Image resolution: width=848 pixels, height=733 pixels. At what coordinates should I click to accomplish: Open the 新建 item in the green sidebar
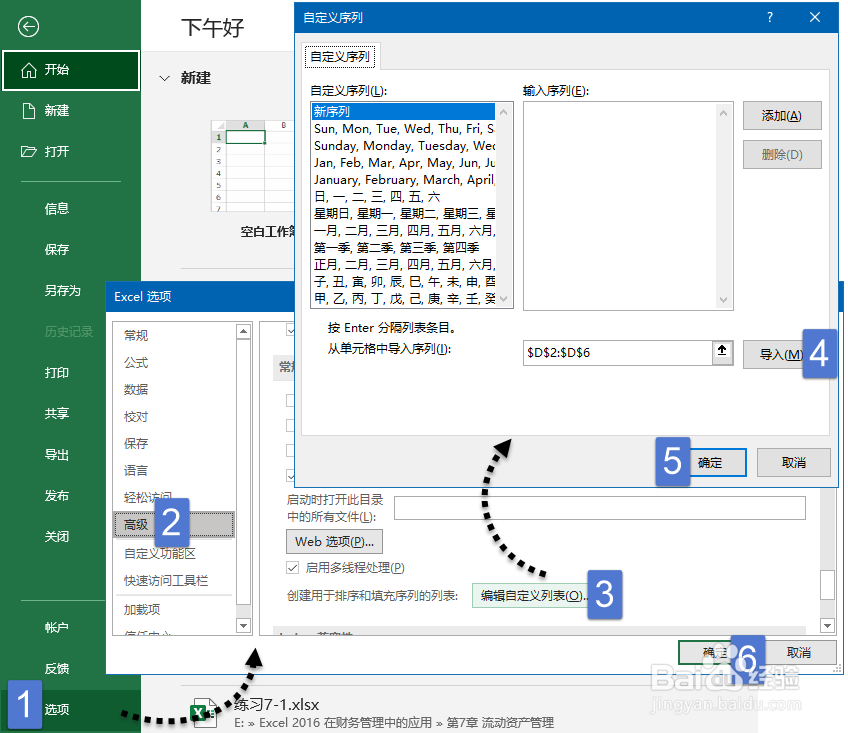pyautogui.click(x=56, y=111)
